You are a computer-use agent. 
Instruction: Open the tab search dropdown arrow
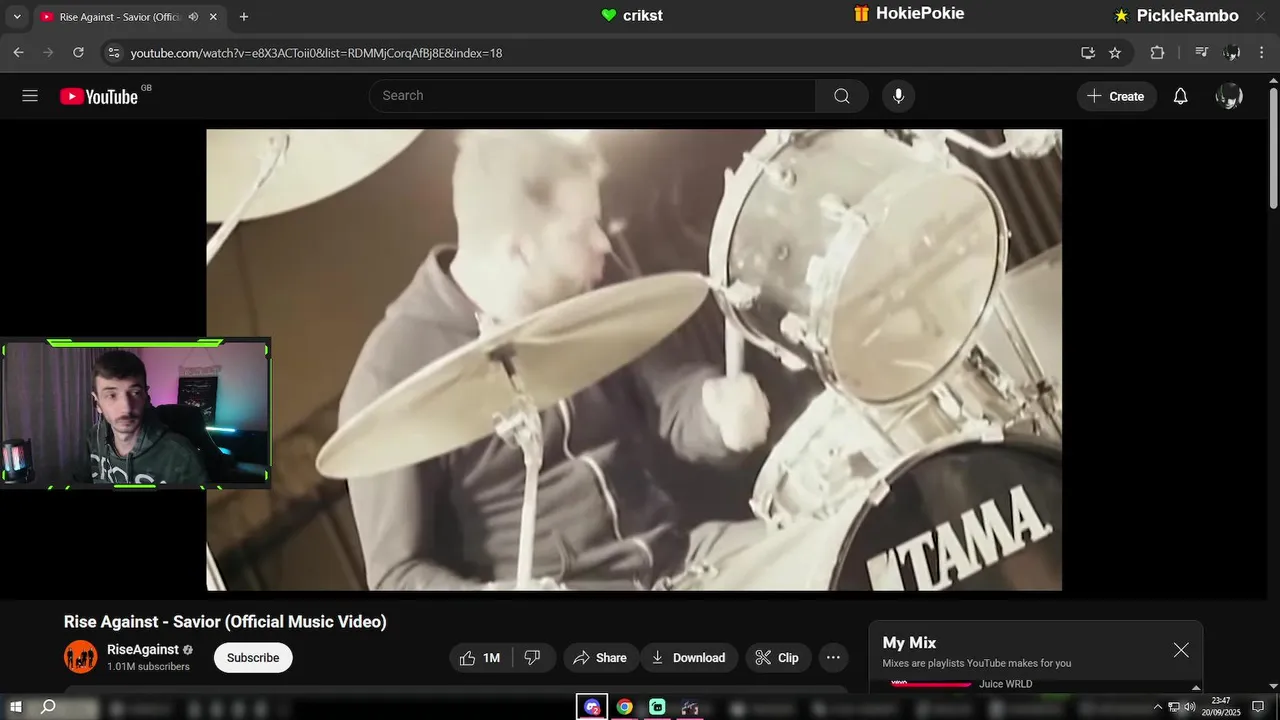(17, 17)
